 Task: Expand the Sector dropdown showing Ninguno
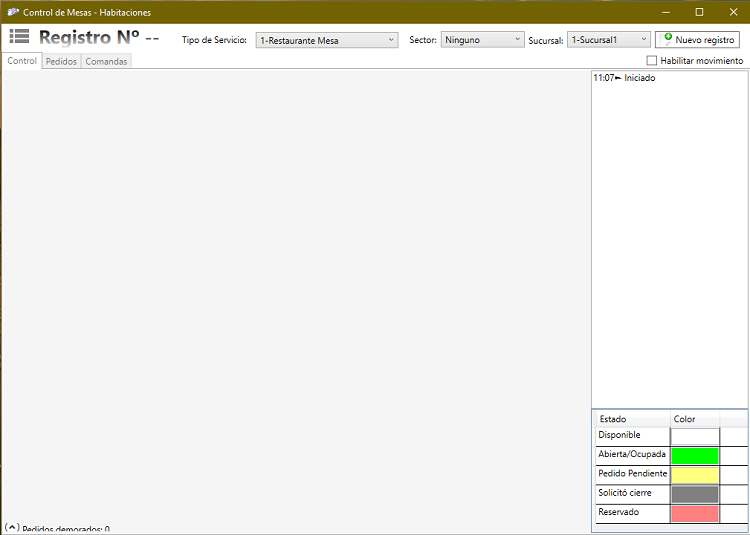click(x=482, y=40)
